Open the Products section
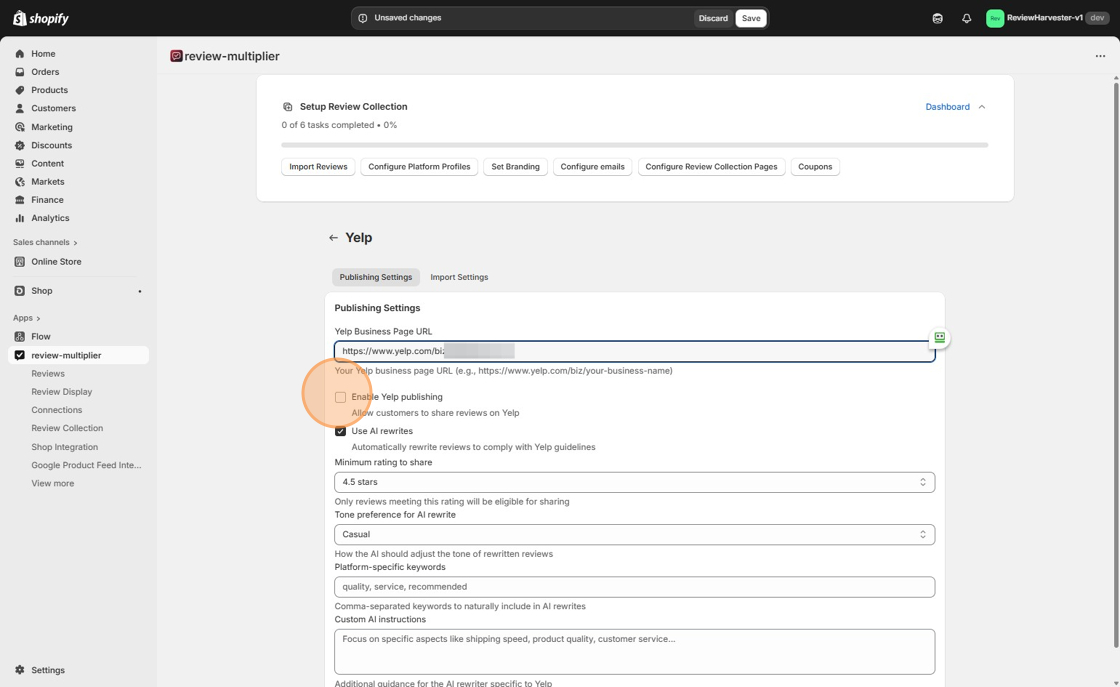The width and height of the screenshot is (1120, 687). [20, 90]
